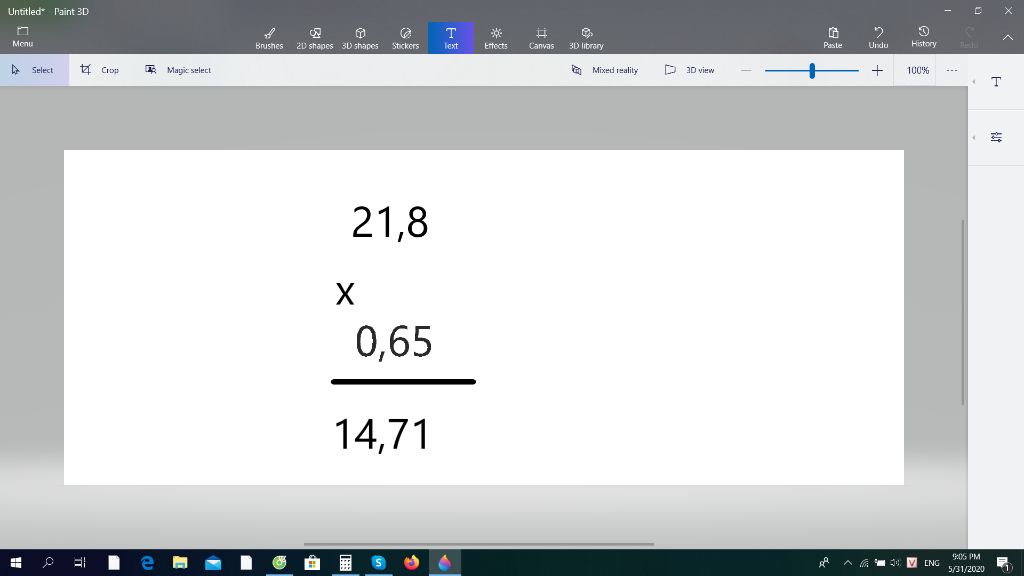Toggle 3D view mode
This screenshot has height=576, width=1024.
pyautogui.click(x=690, y=70)
